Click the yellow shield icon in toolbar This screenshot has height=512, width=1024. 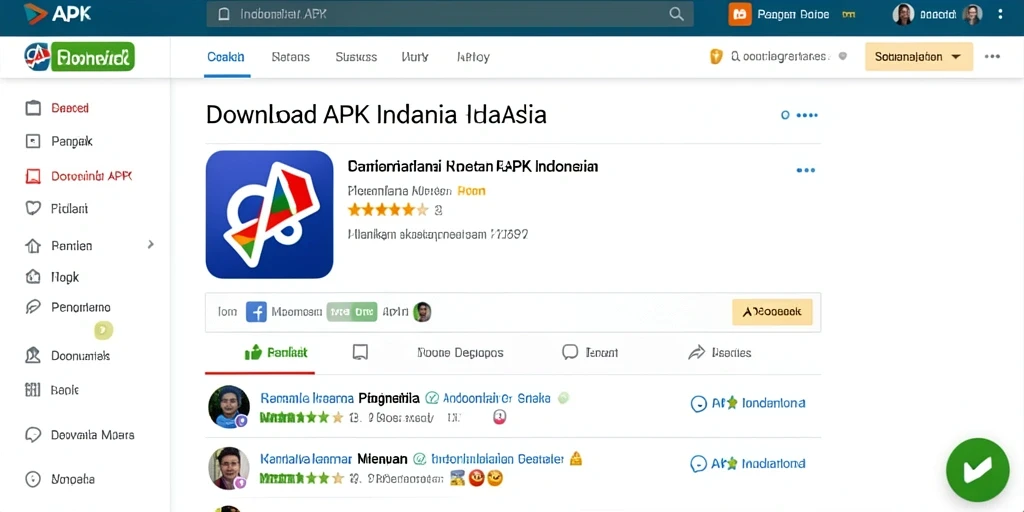[x=716, y=57]
